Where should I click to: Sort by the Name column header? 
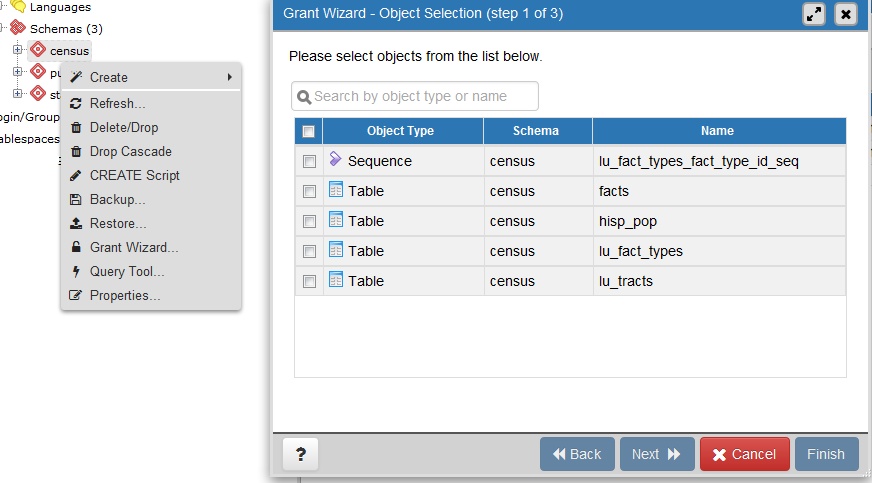[x=717, y=131]
